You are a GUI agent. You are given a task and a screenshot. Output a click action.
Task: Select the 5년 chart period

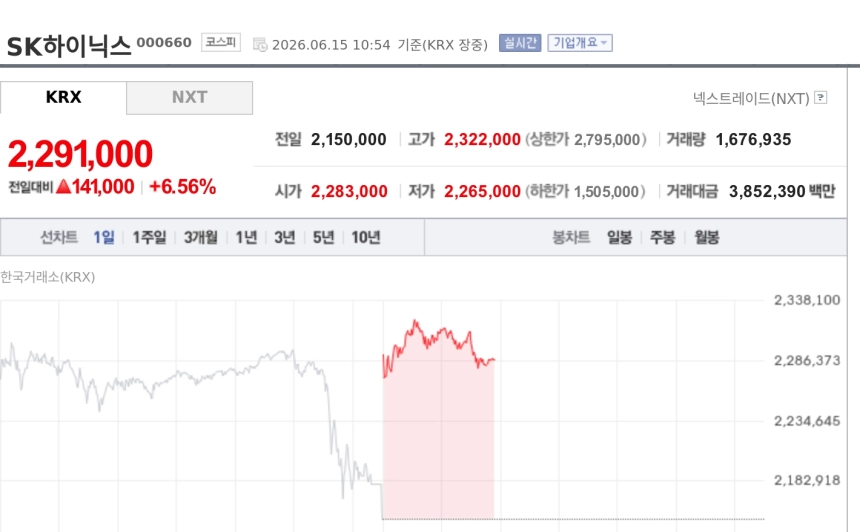click(x=324, y=237)
